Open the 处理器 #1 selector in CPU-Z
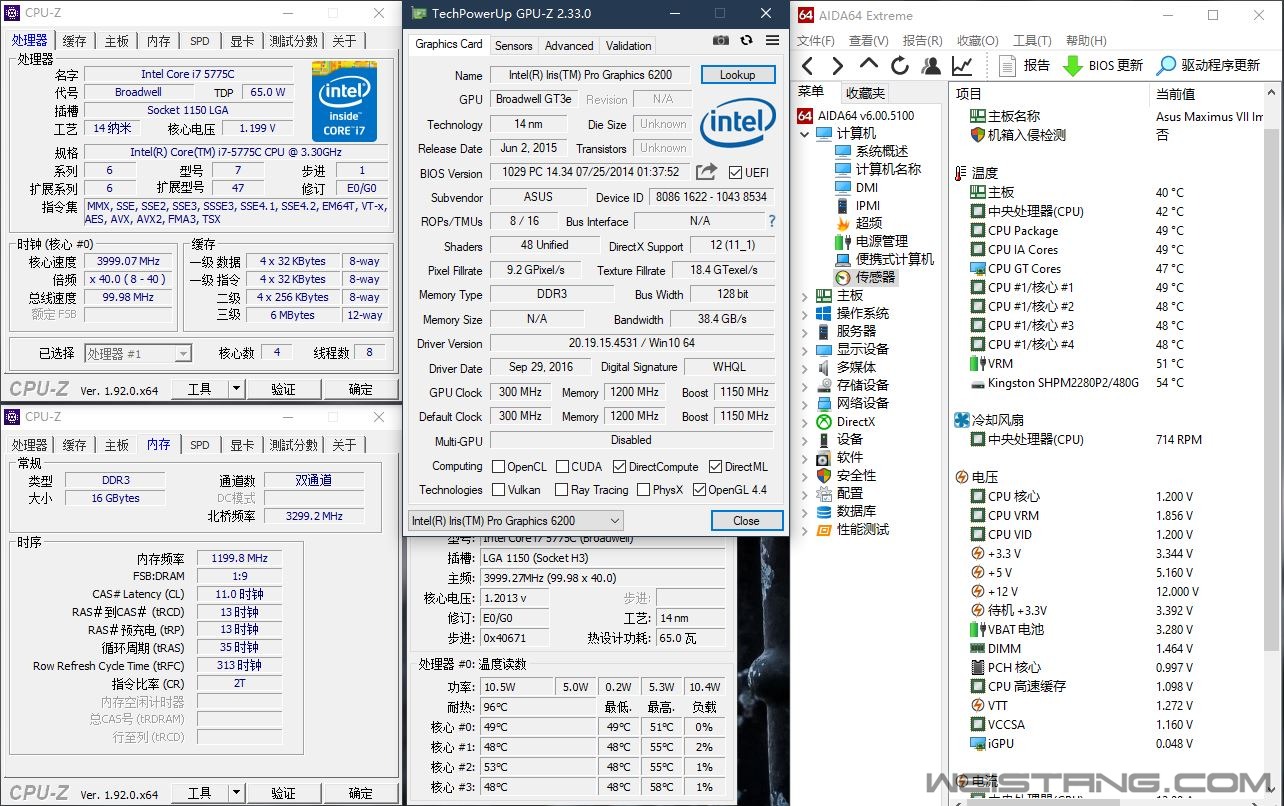The height and width of the screenshot is (806, 1284). 138,353
